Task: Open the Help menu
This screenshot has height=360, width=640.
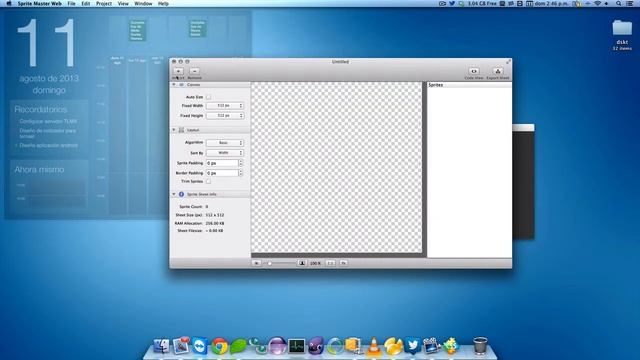Action: coord(163,3)
